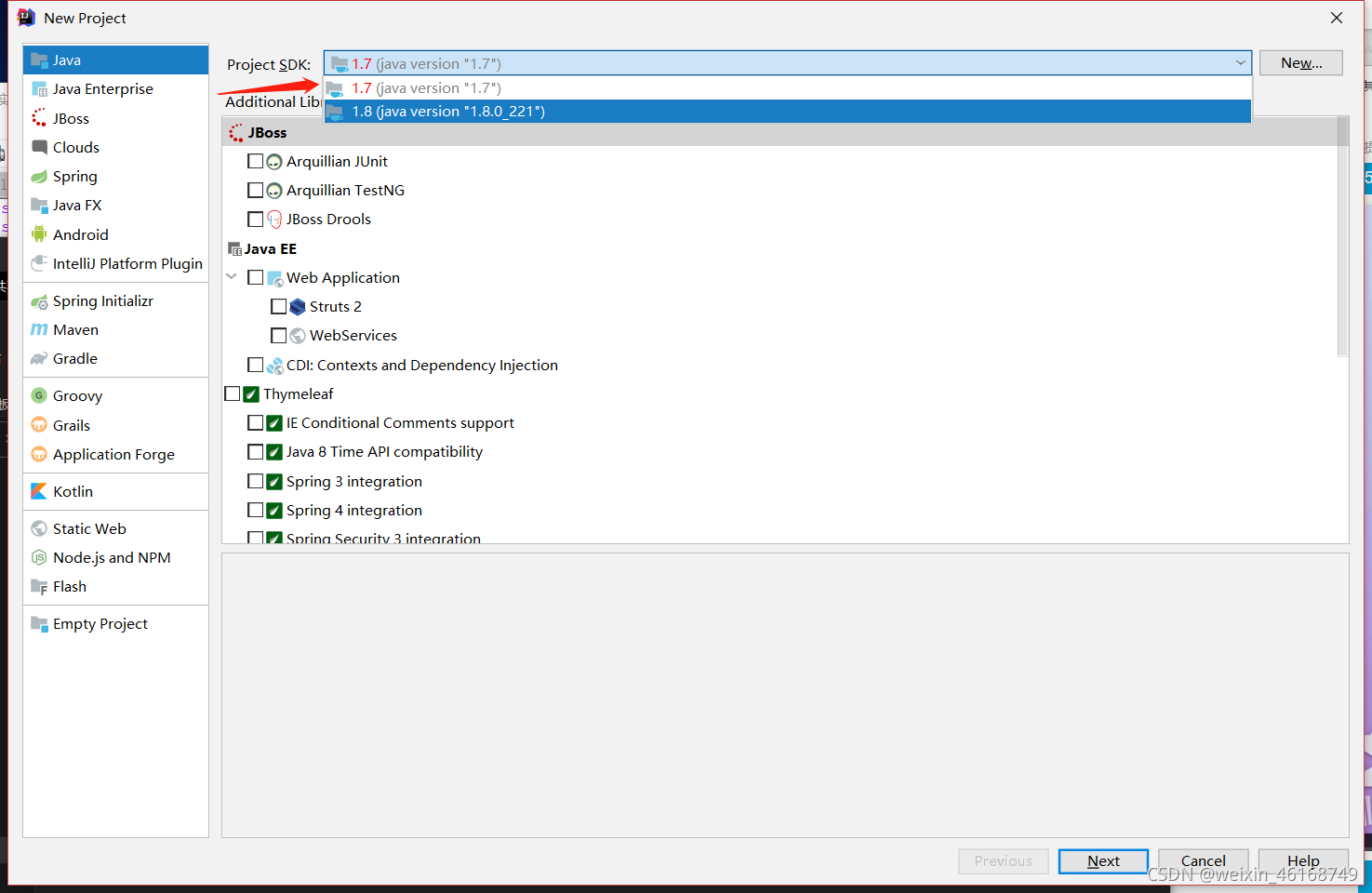Image resolution: width=1372 pixels, height=893 pixels.
Task: Click the Cancel button
Action: click(x=1204, y=861)
